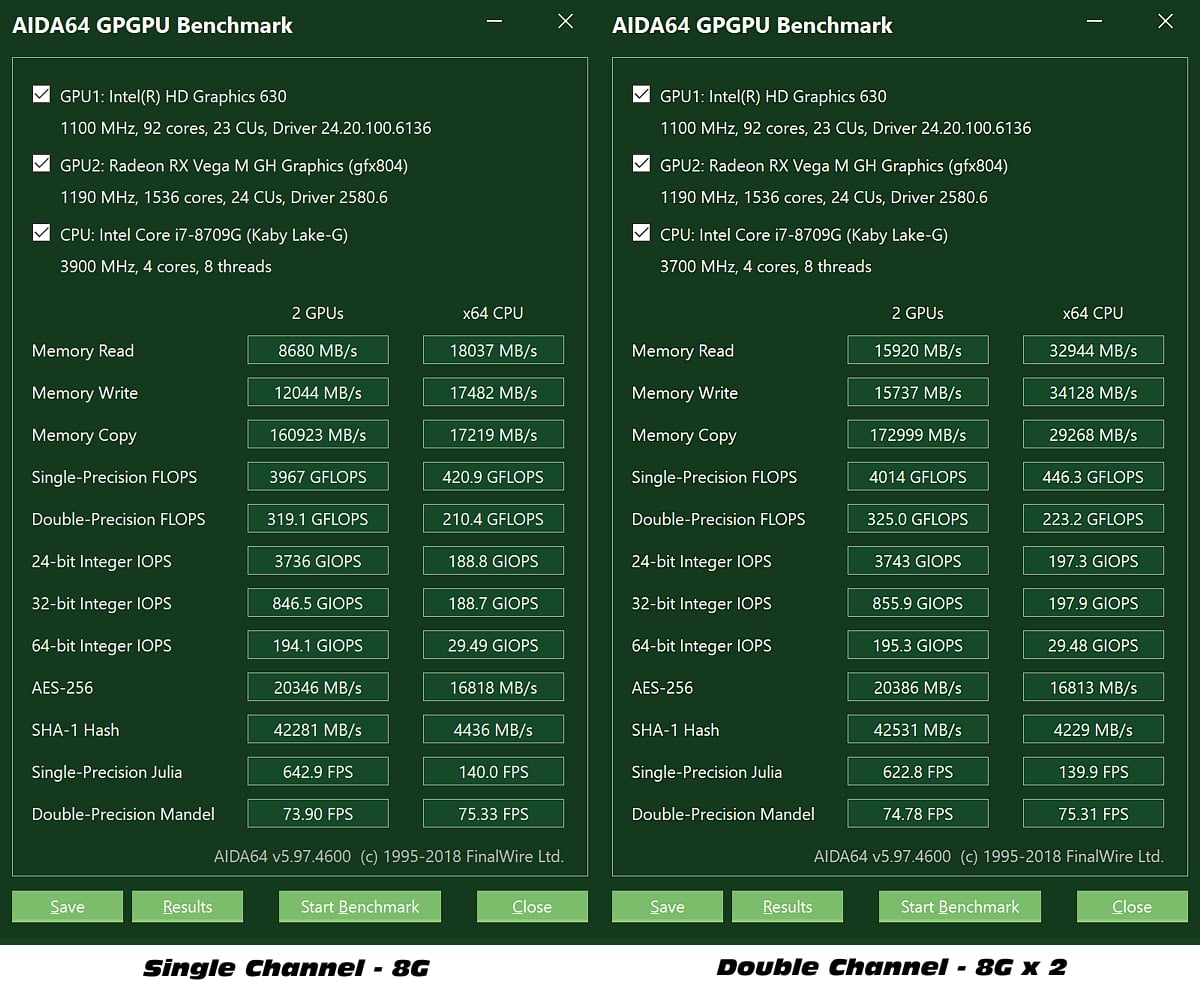Screen dimensions: 1200x1000
Task: Uncheck GPU1 Intel HD Graphics 630 in Double Channel window
Action: (641, 95)
